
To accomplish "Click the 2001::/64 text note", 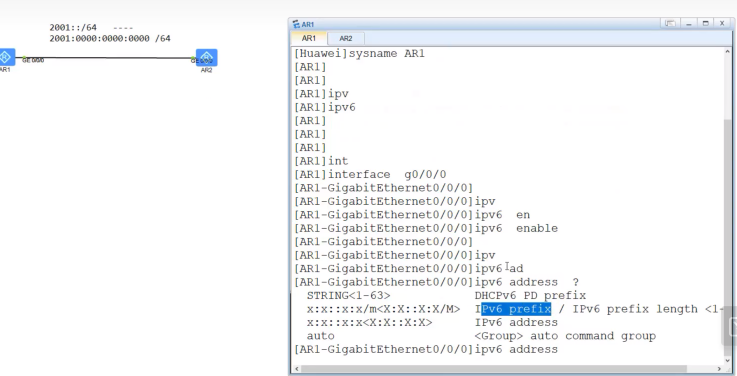I will [x=73, y=28].
